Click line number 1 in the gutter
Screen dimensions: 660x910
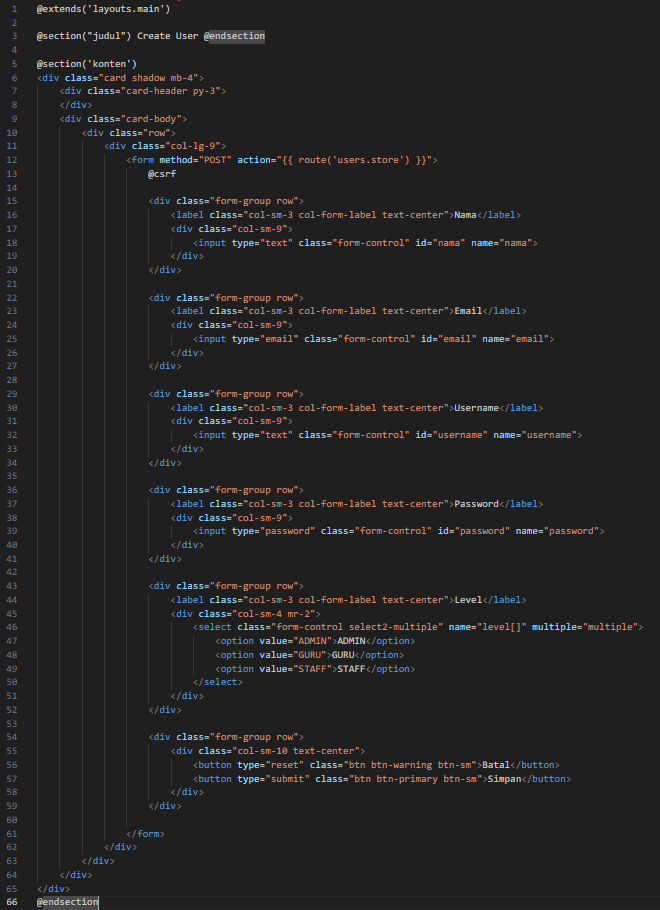click(15, 9)
